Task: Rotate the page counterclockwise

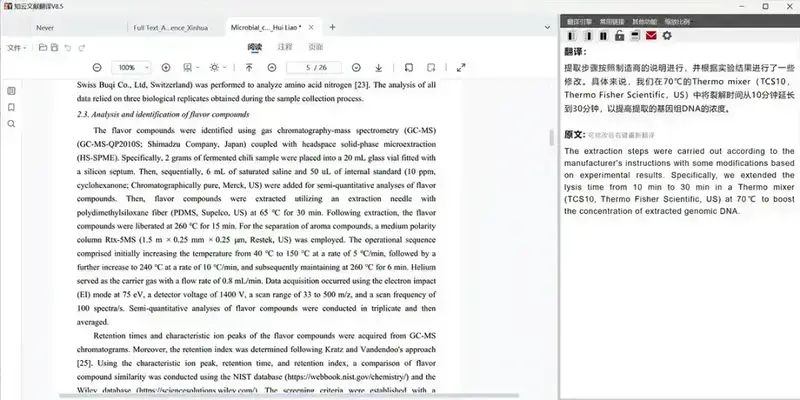Action: point(408,67)
